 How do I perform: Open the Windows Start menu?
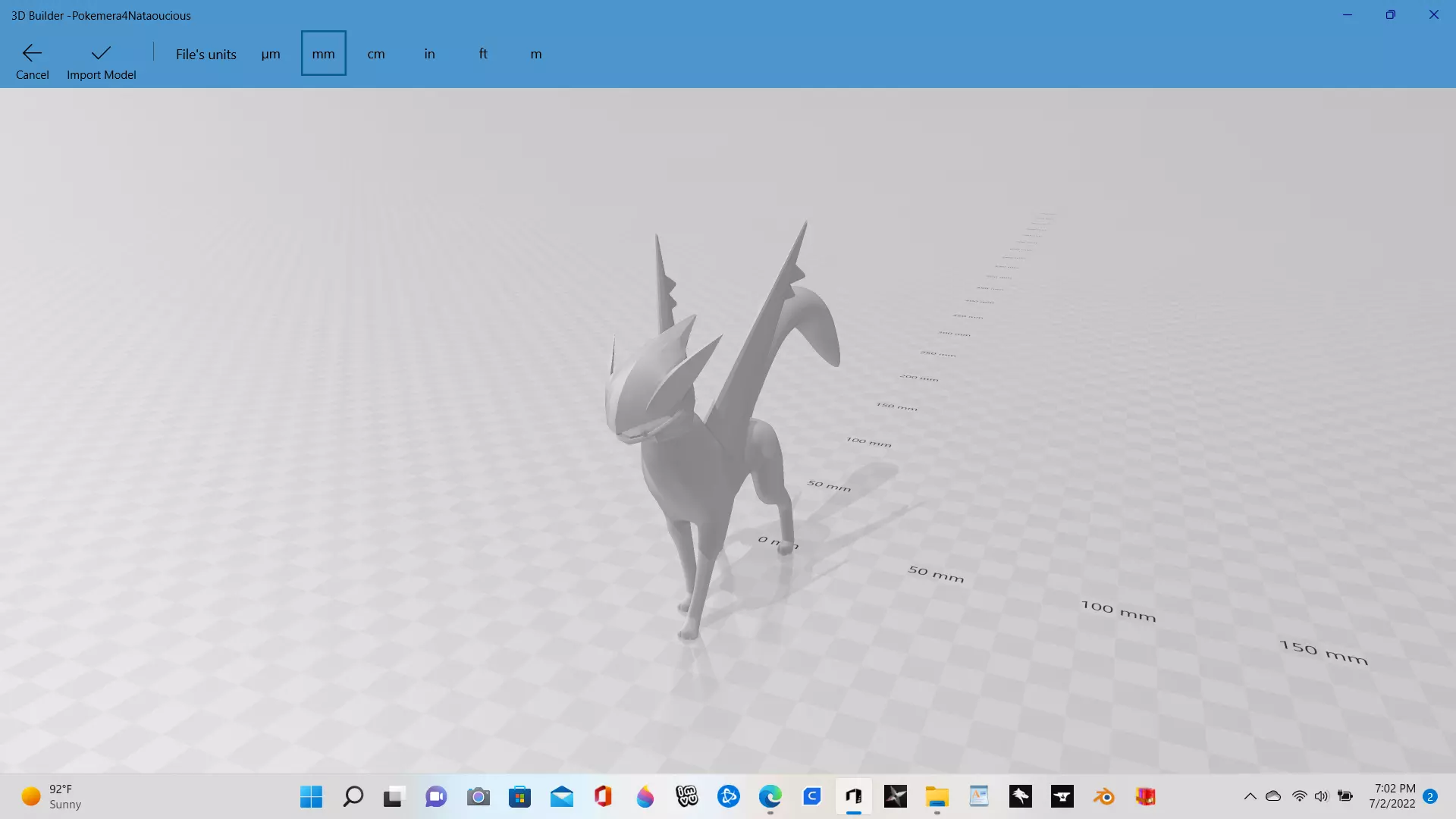pos(311,797)
